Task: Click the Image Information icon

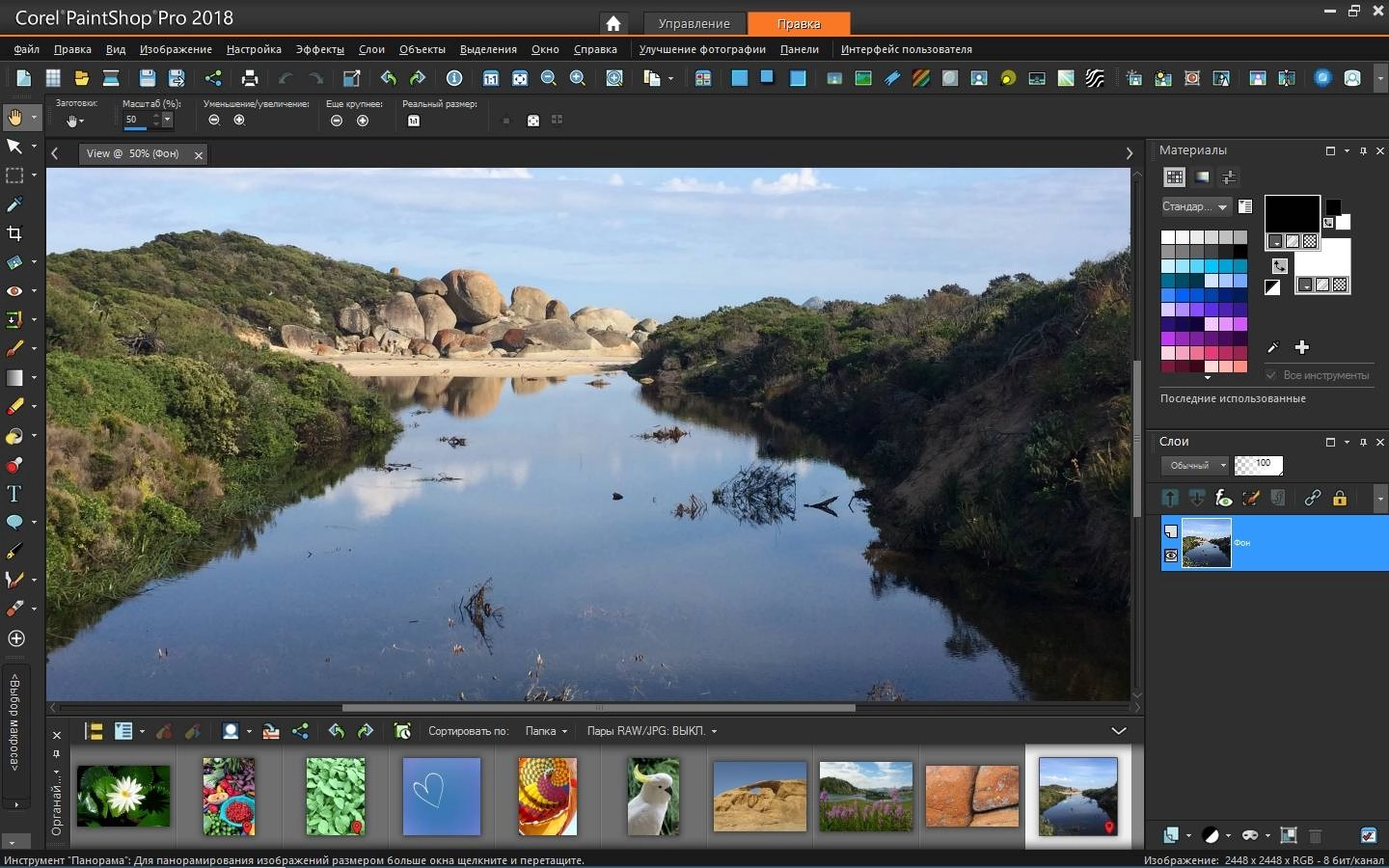Action: (x=454, y=78)
